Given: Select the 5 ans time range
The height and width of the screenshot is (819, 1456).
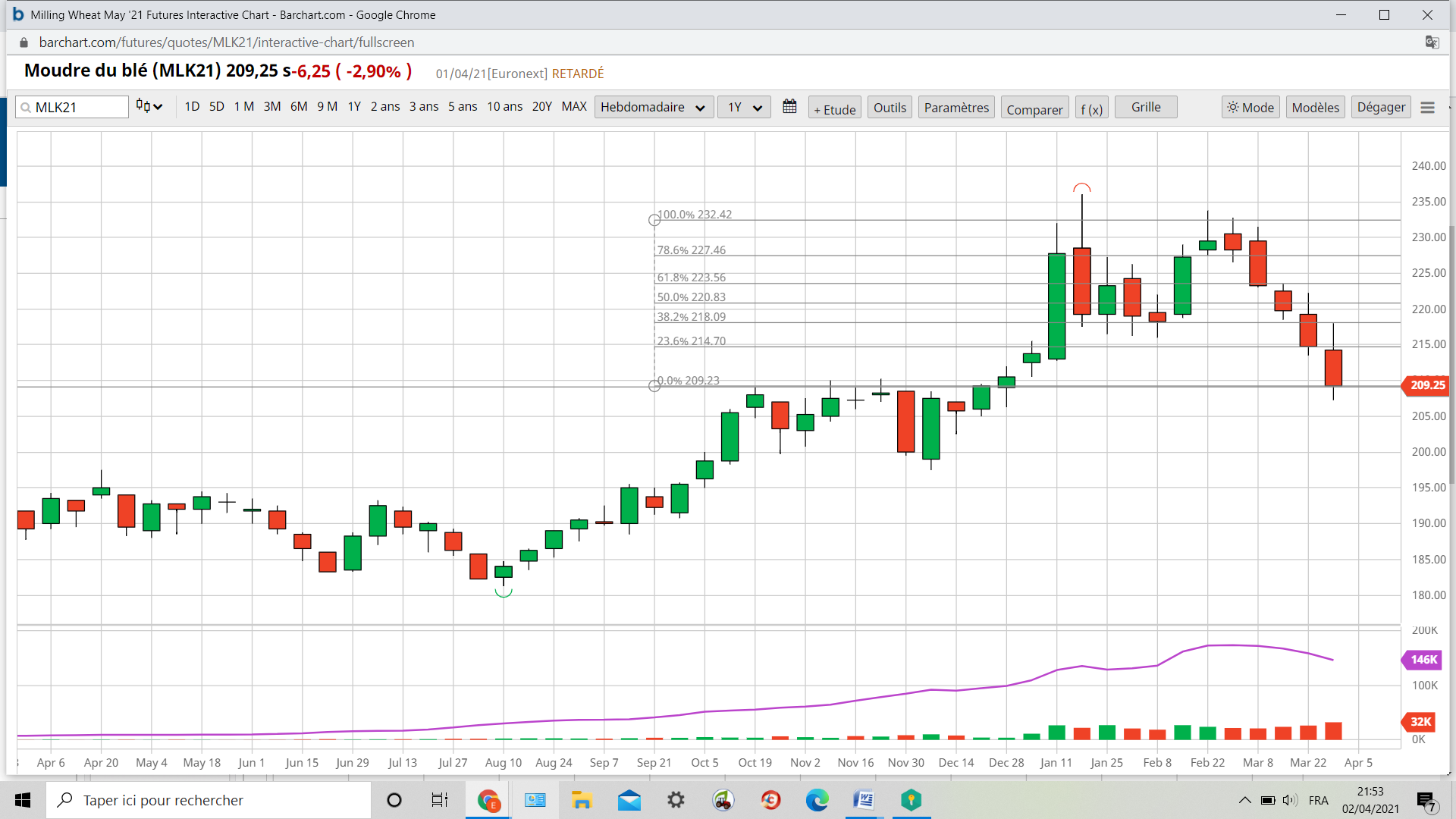Looking at the screenshot, I should click(462, 106).
